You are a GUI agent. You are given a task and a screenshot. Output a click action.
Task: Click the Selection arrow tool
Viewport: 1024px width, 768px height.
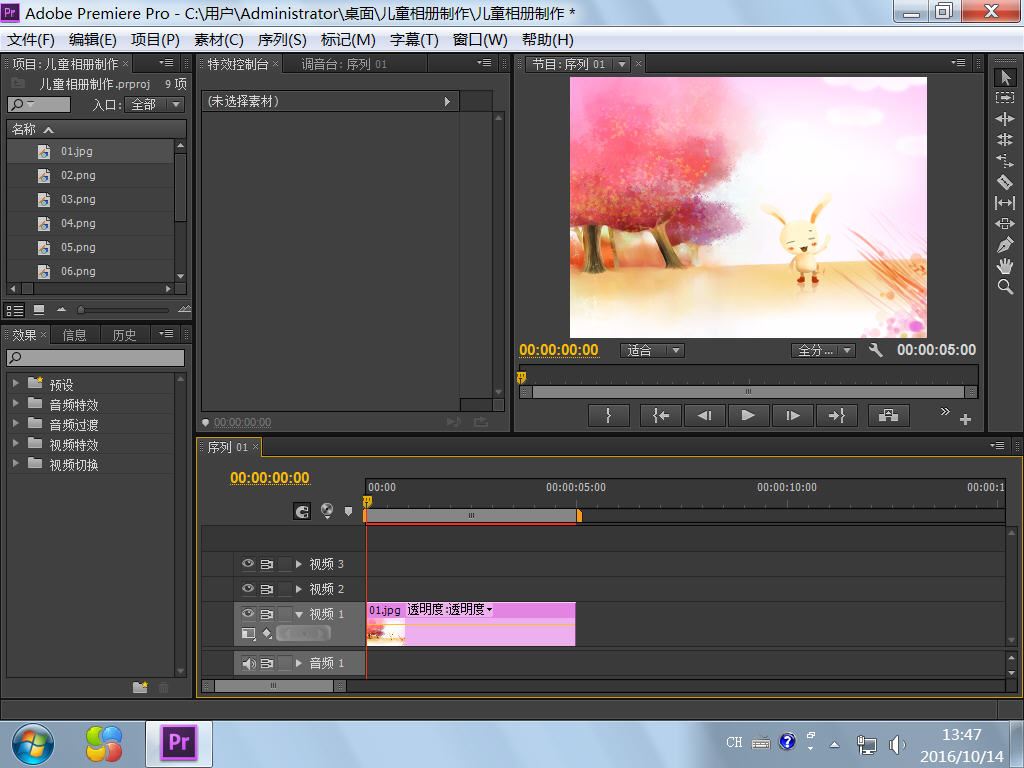pos(1005,78)
